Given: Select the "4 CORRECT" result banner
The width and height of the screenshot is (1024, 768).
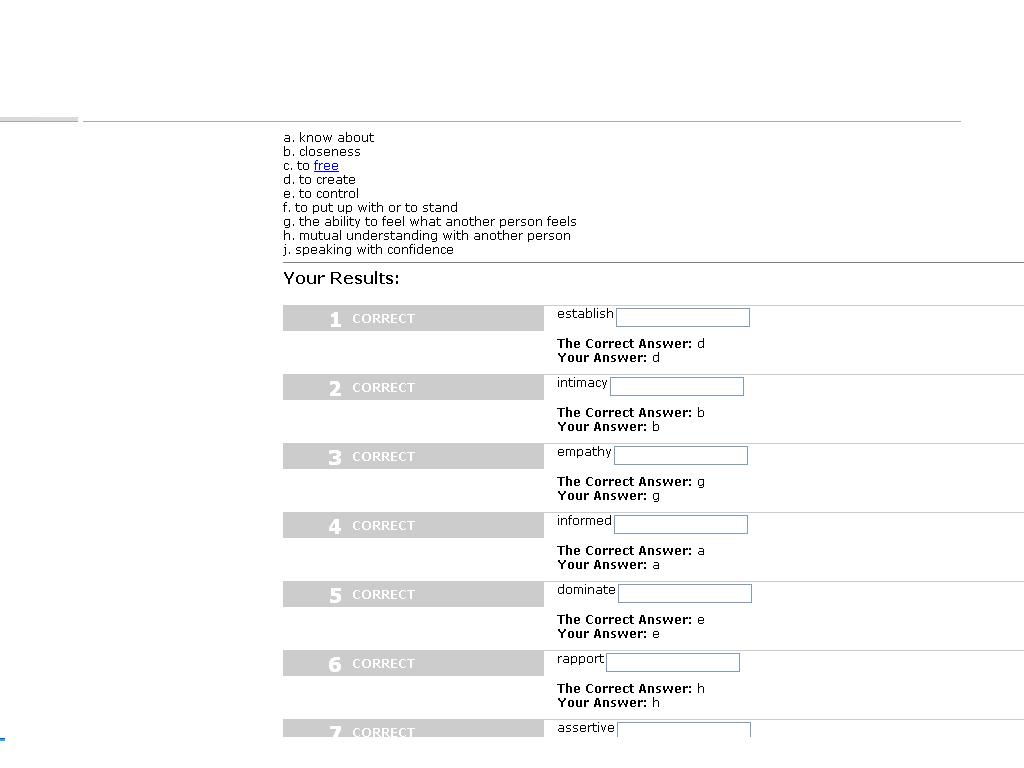Looking at the screenshot, I should point(413,525).
